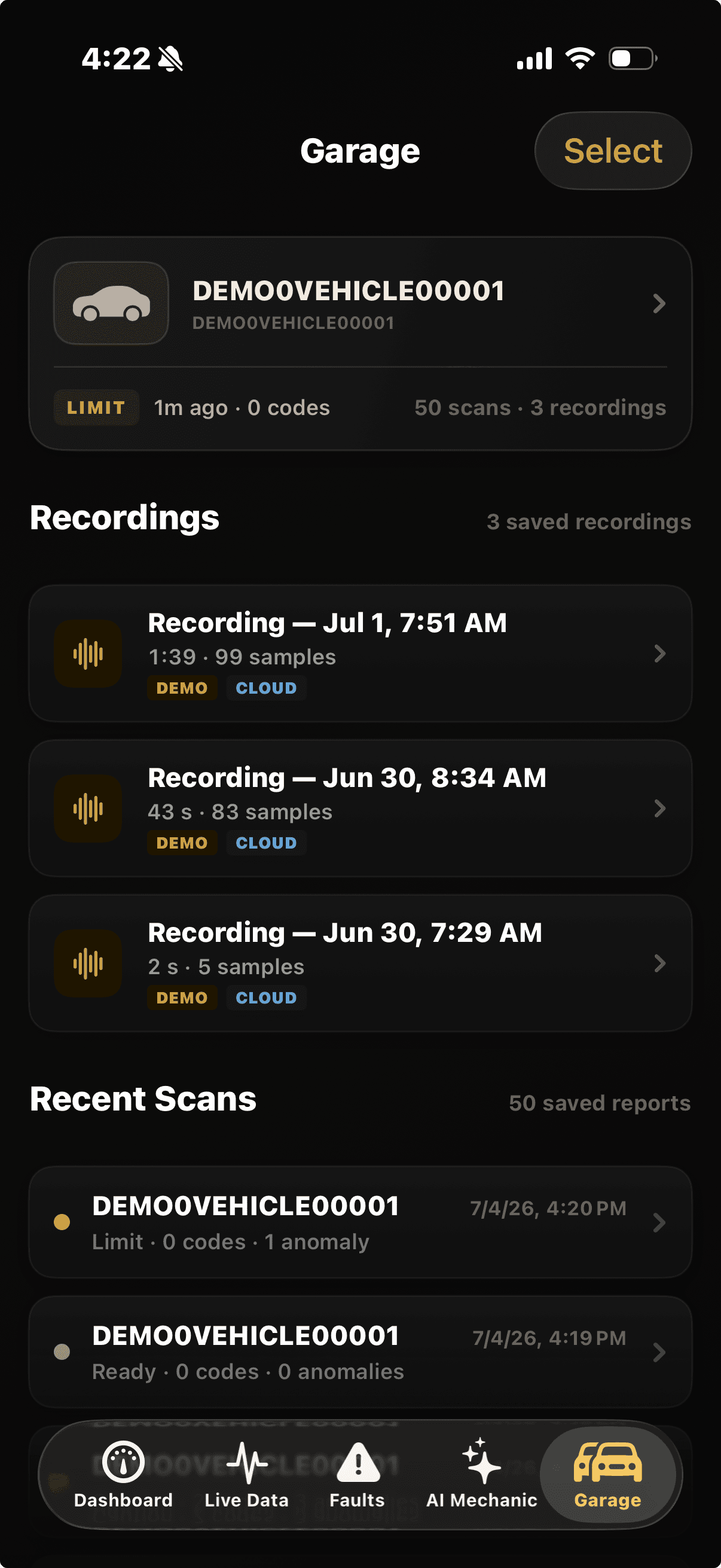This screenshot has height=1568, width=721.
Task: Expand the 7/4/26, 4:20 PM scan chevron
Action: pos(659,1222)
